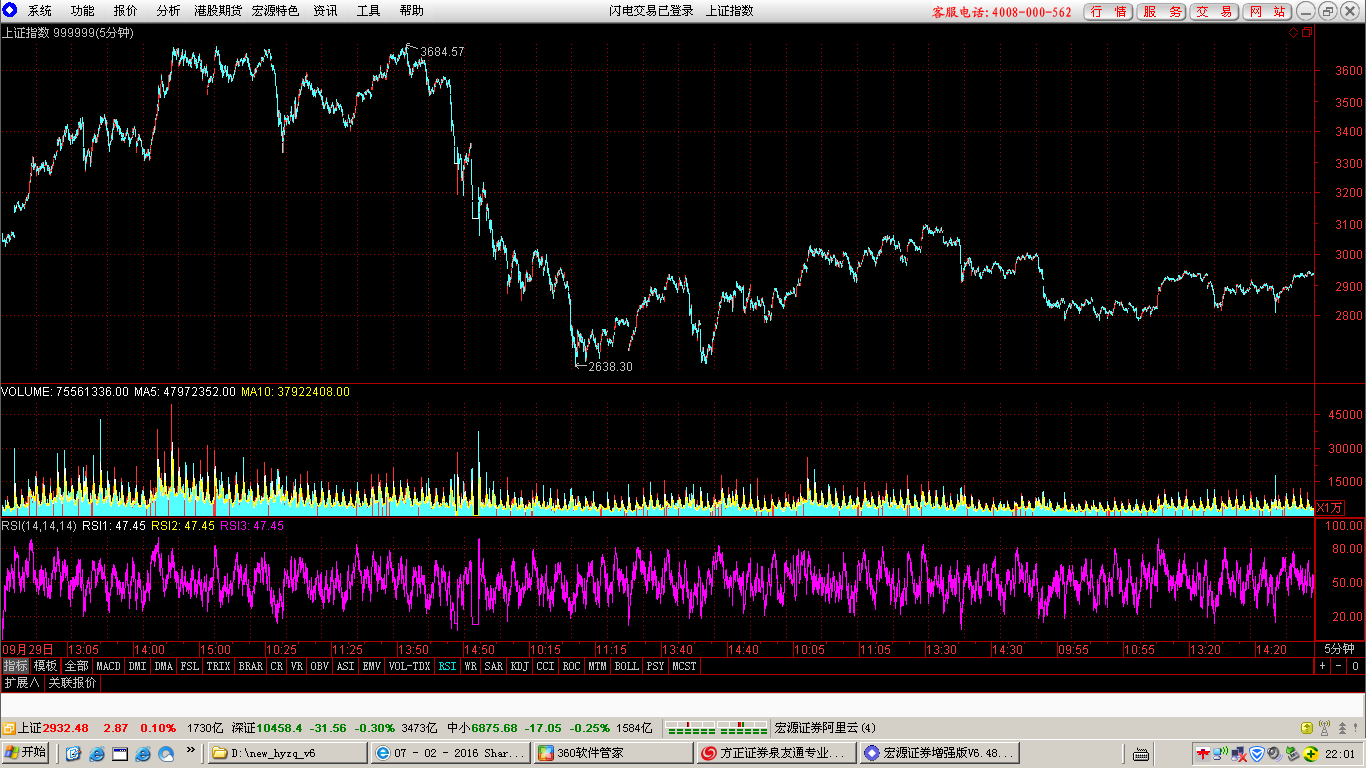Open the 关联报价 tab
The height and width of the screenshot is (768, 1366).
[73, 683]
